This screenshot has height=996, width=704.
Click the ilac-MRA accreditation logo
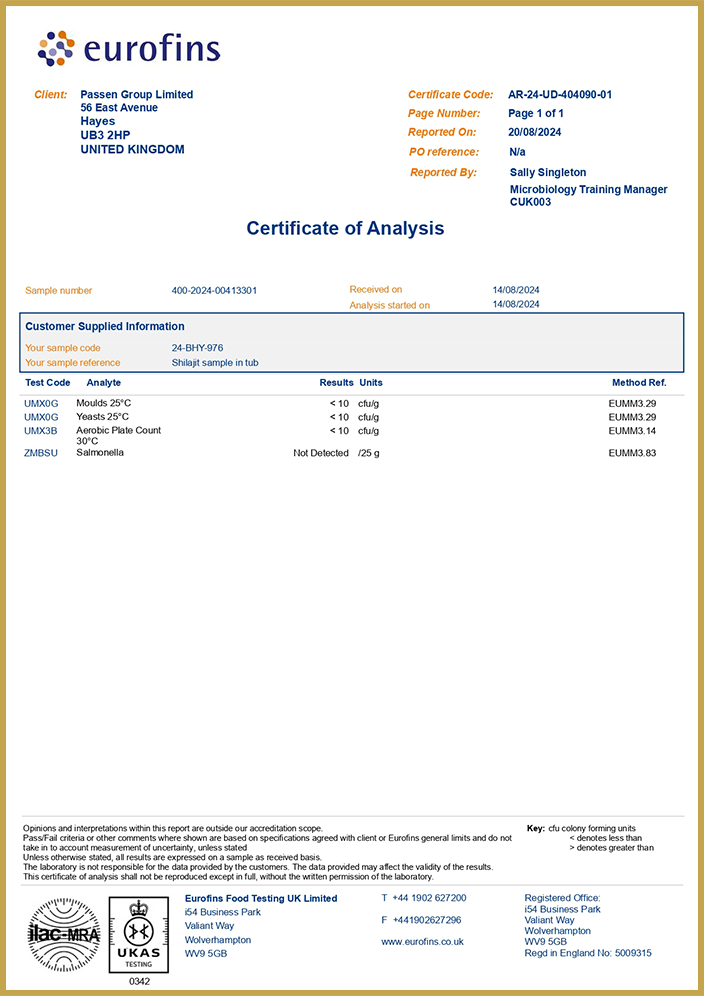coord(62,934)
